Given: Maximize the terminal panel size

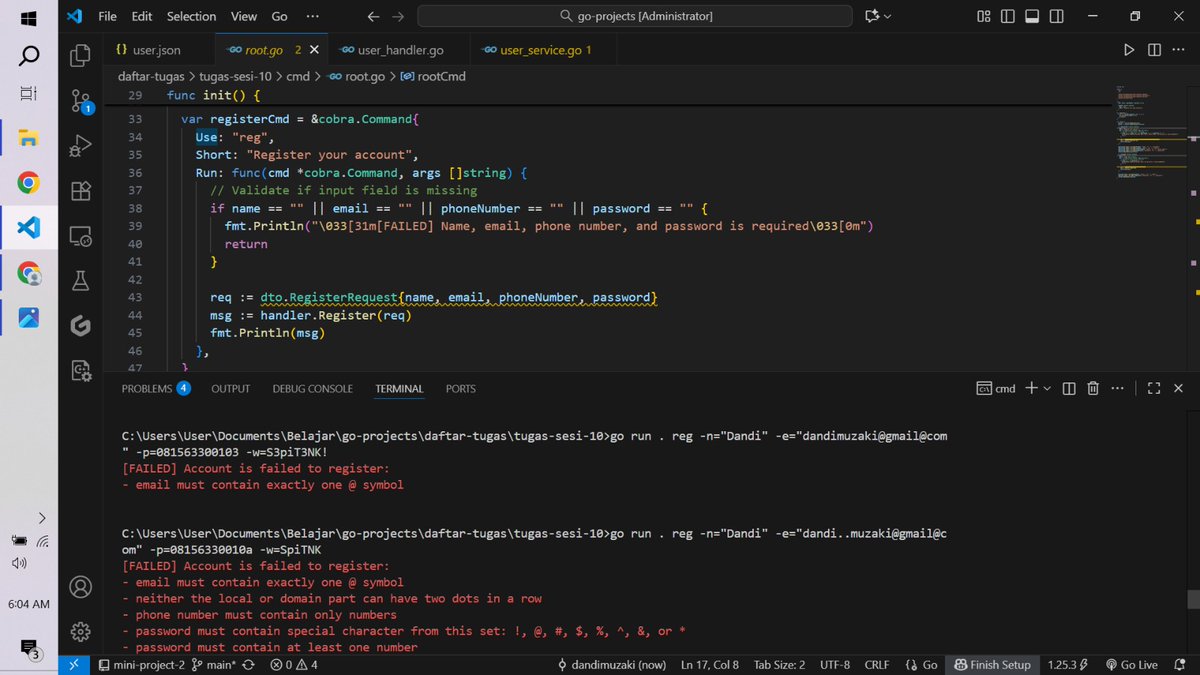Looking at the screenshot, I should (1153, 388).
